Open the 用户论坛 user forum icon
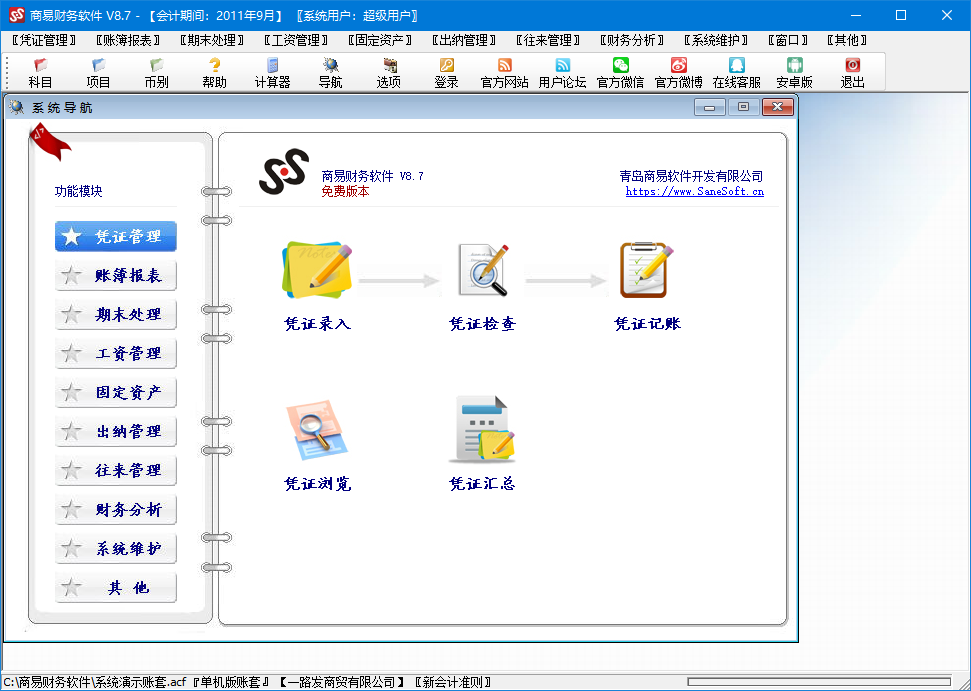 pyautogui.click(x=562, y=72)
